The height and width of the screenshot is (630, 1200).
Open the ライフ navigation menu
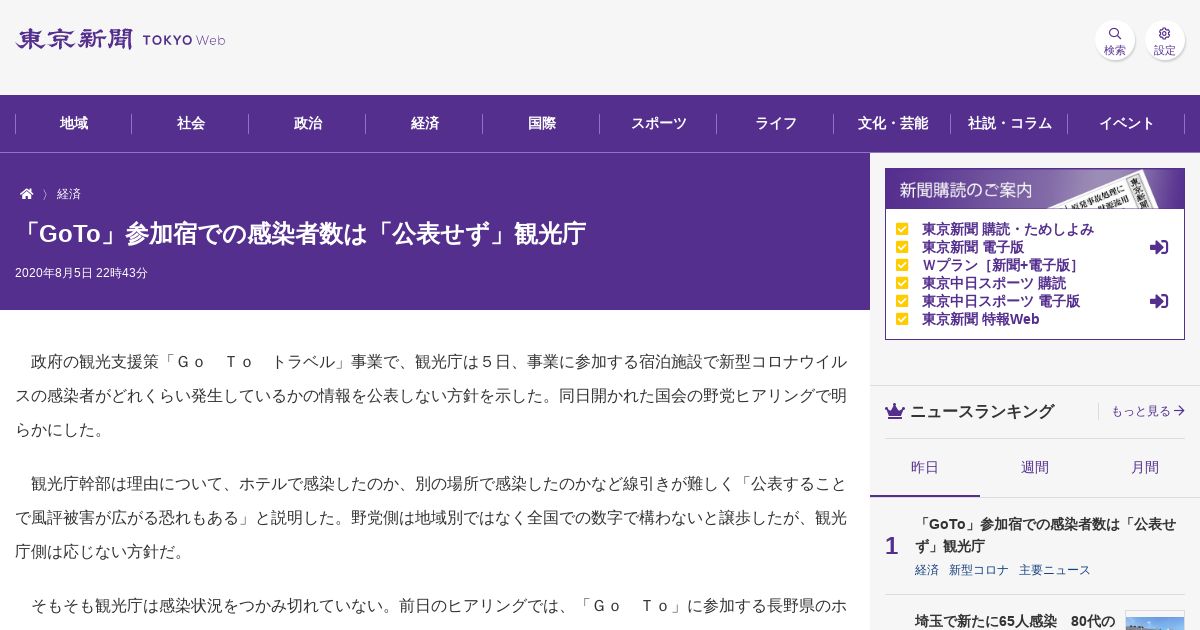(776, 123)
